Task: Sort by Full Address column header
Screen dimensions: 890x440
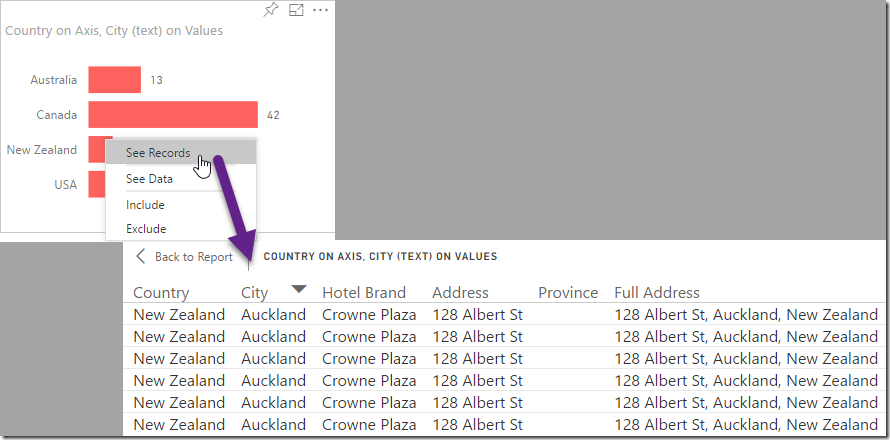Action: (x=657, y=293)
